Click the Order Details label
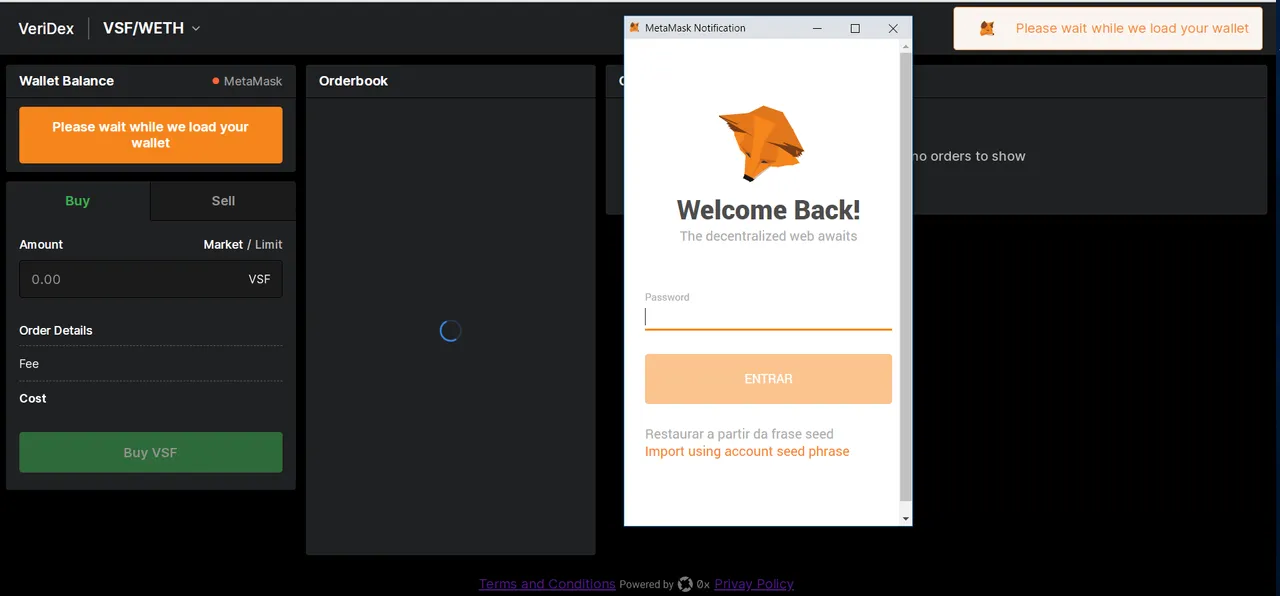The width and height of the screenshot is (1280, 596). (x=56, y=330)
